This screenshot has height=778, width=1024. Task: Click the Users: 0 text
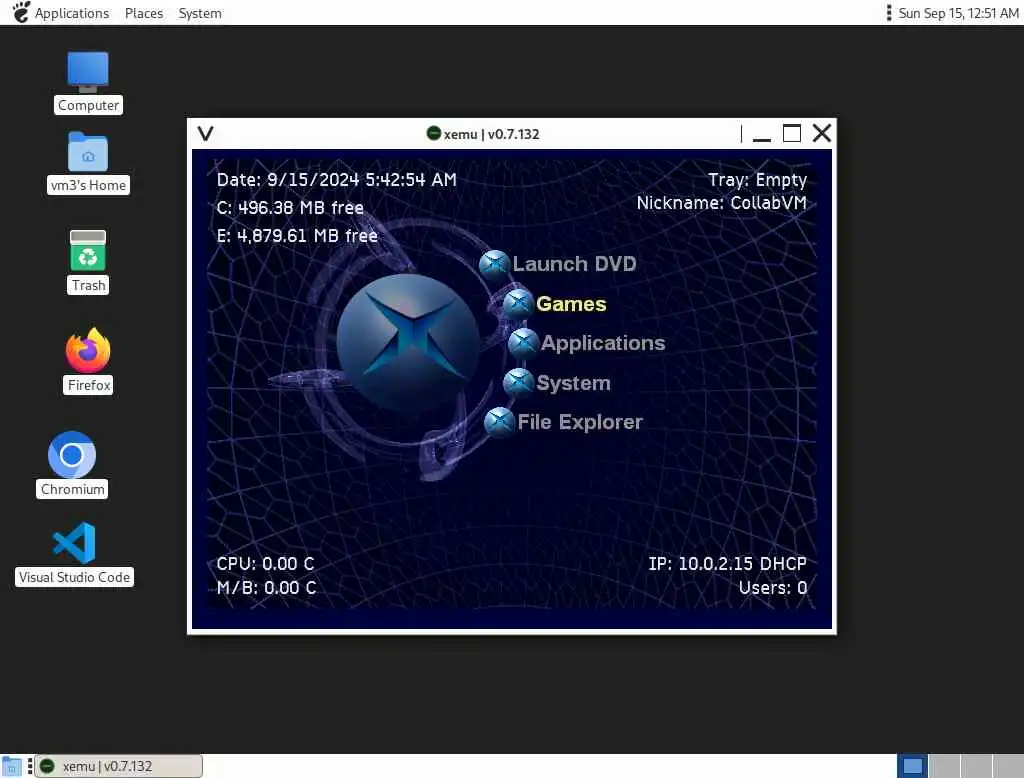click(773, 588)
